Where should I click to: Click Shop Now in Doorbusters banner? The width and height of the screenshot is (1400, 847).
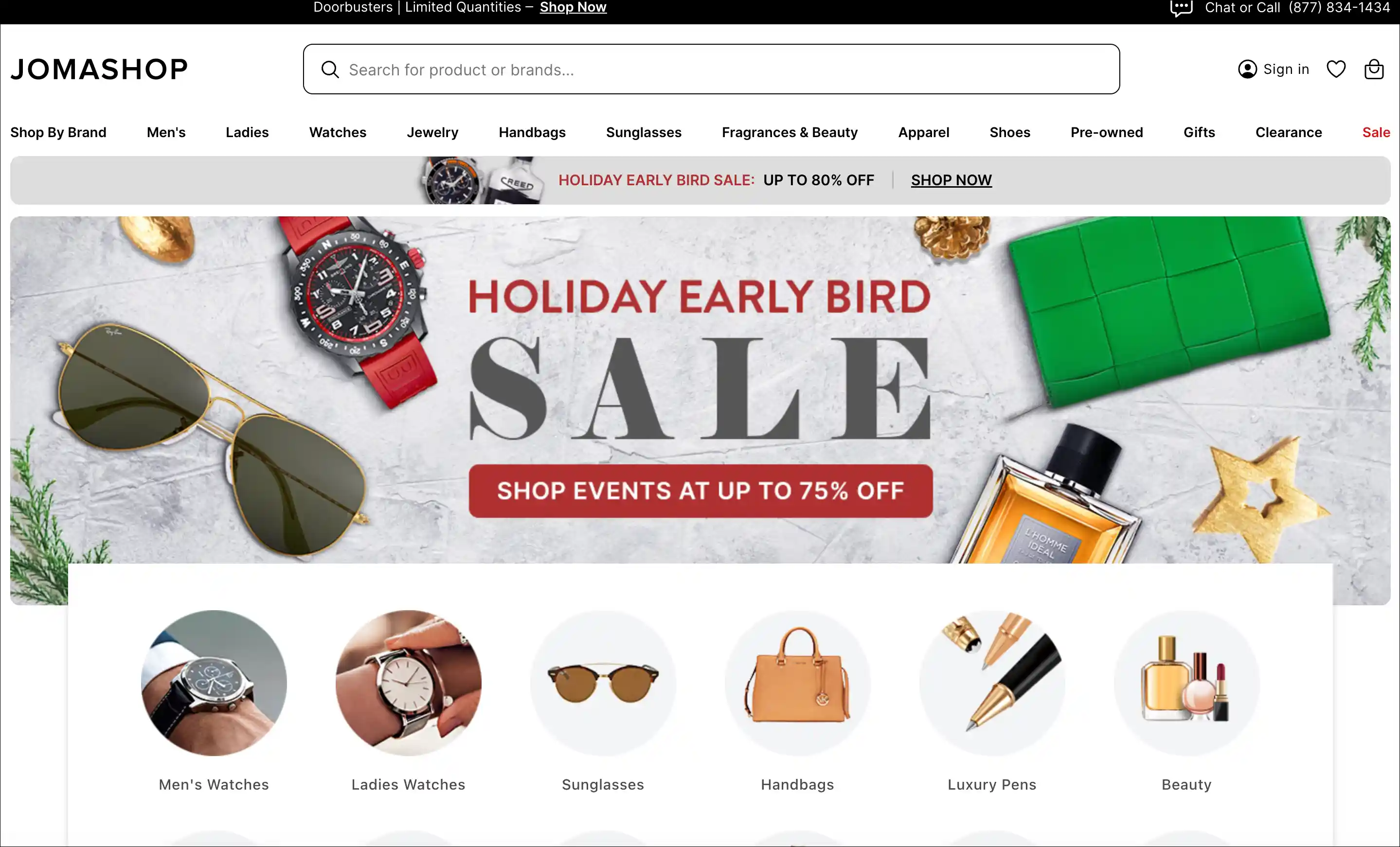[x=573, y=7]
